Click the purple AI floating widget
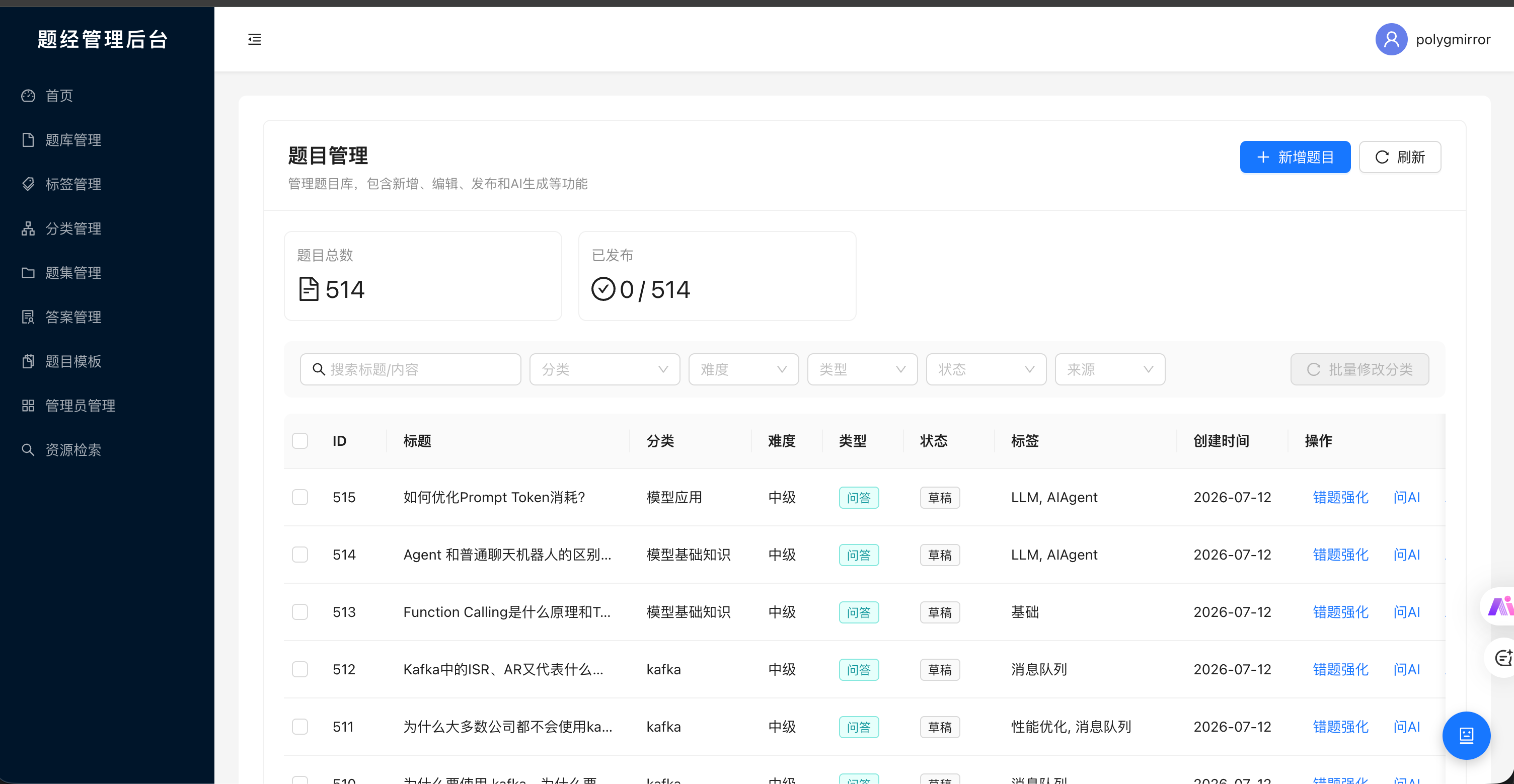The width and height of the screenshot is (1514, 784). [1499, 606]
